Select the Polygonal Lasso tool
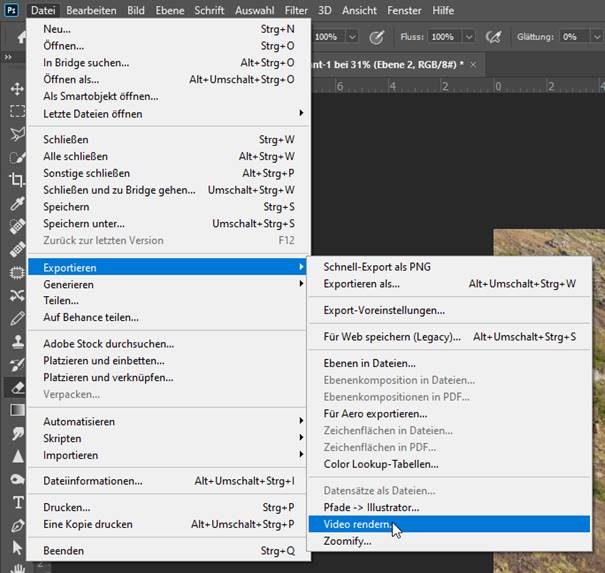This screenshot has height=573, width=605. click(17, 134)
